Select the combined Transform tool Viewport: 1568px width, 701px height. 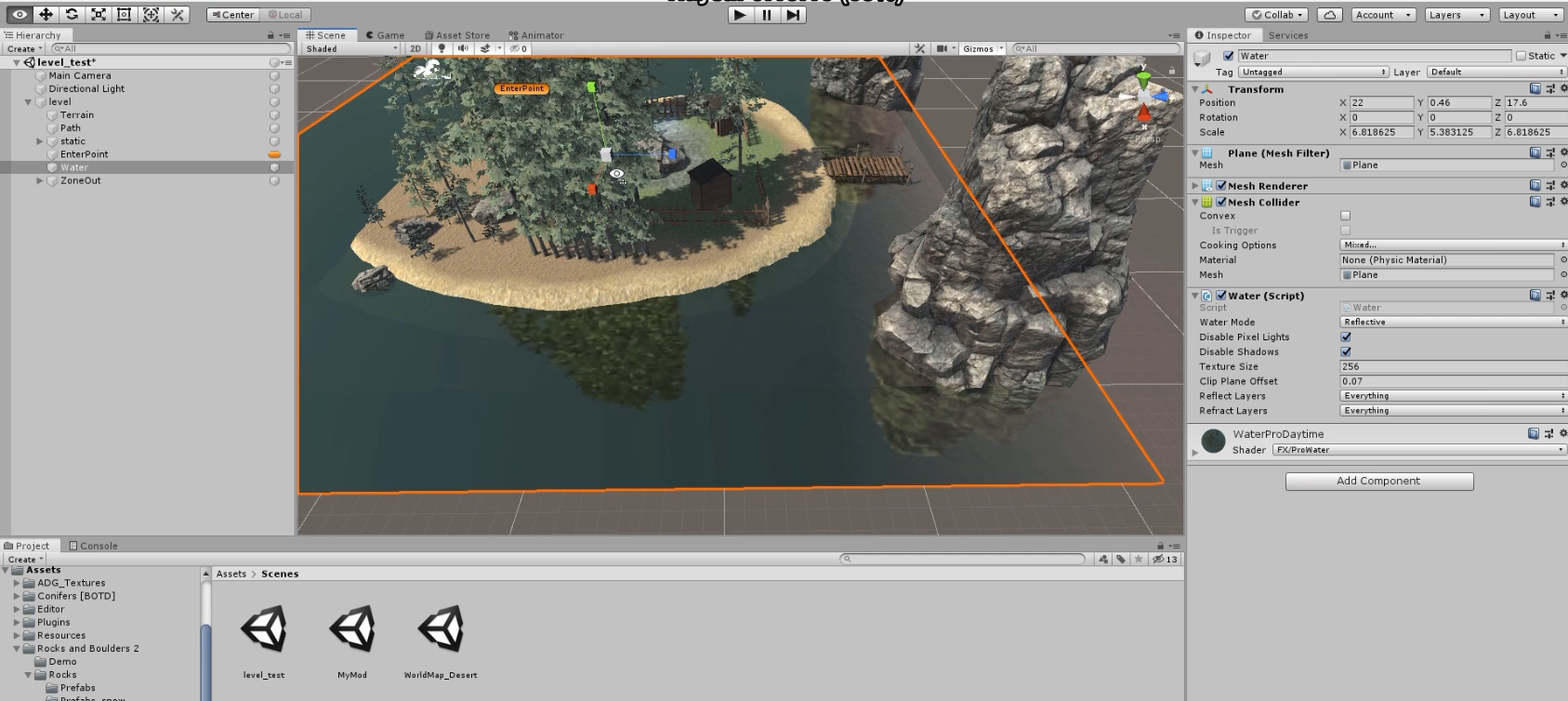[x=151, y=15]
